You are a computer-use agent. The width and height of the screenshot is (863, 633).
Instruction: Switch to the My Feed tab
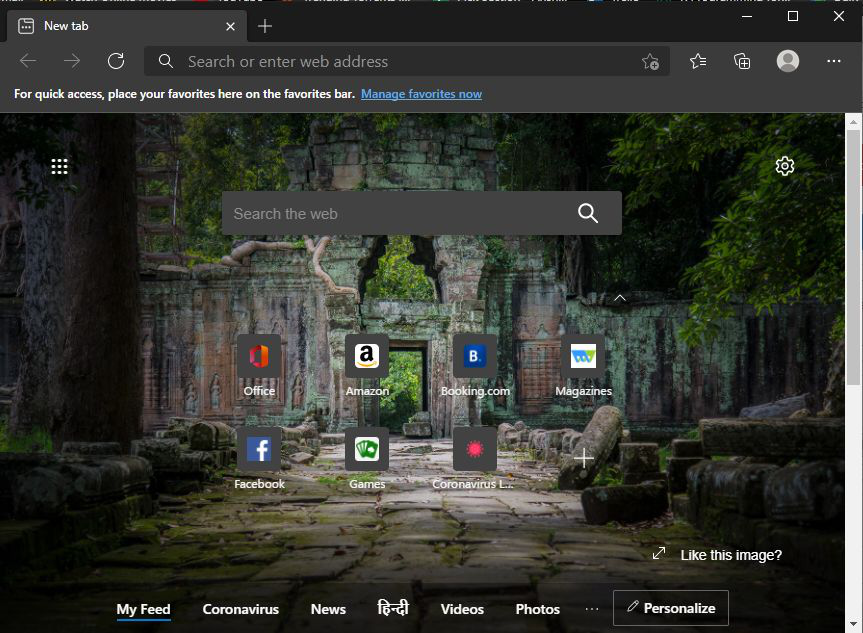coord(143,609)
